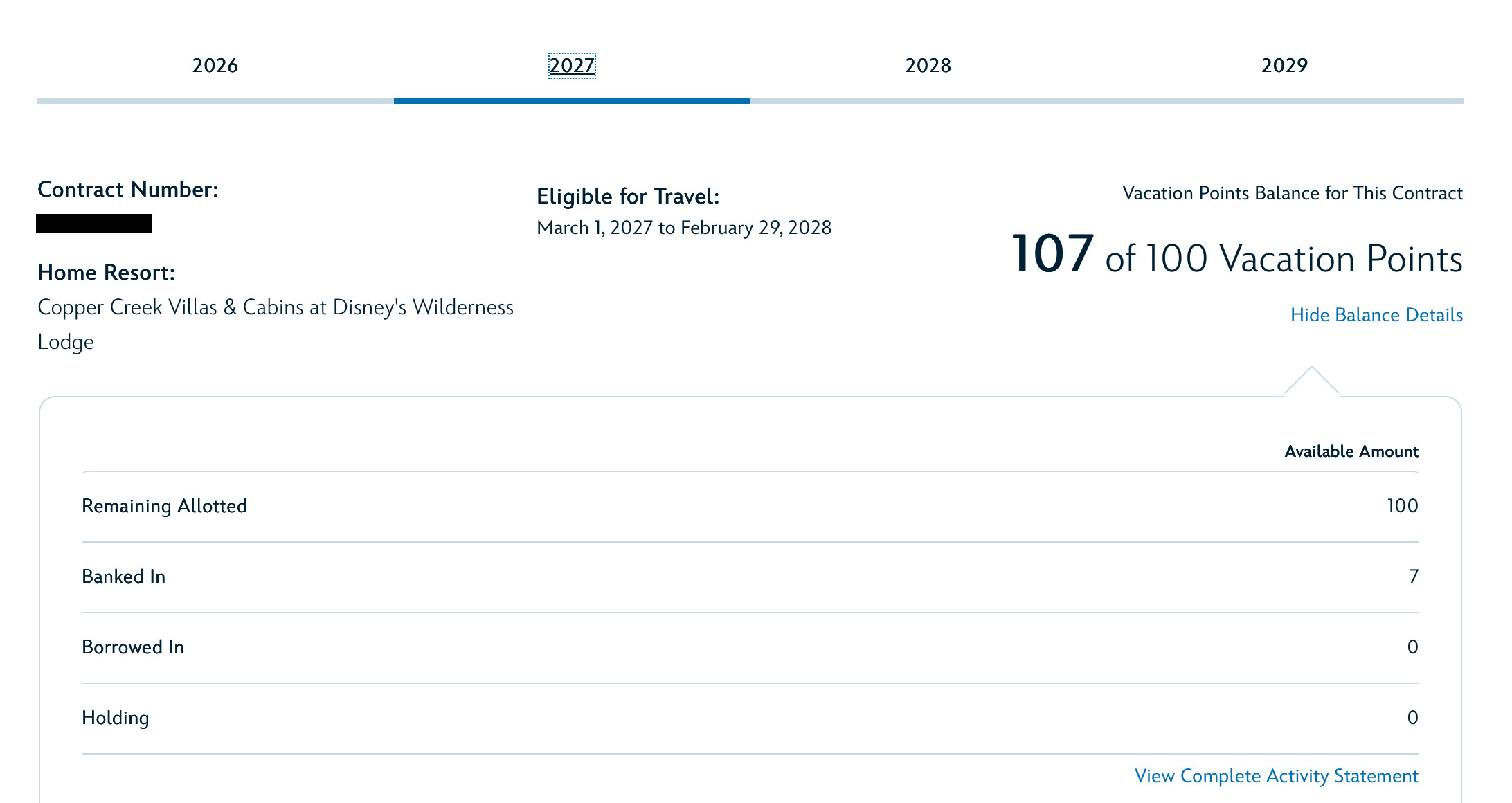Click the Banked In value 7

[1414, 577]
